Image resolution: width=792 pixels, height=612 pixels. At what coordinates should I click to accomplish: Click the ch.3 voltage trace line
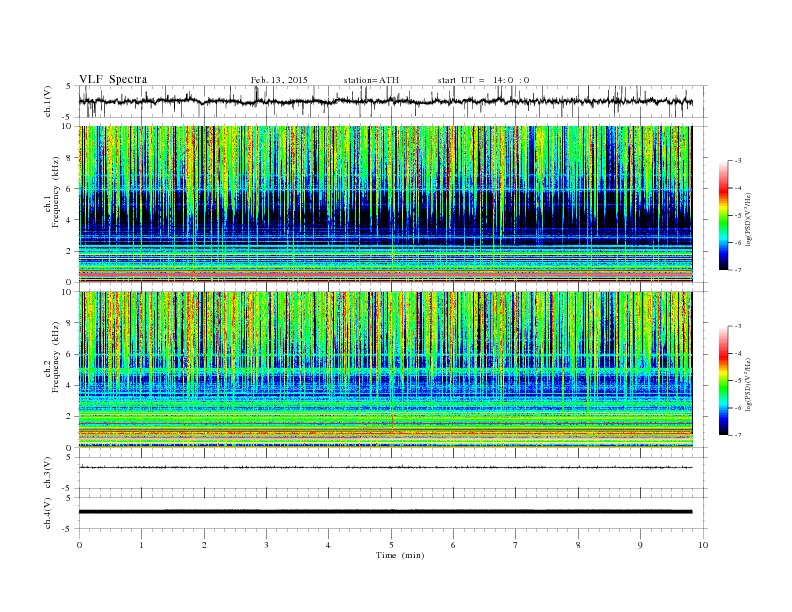[385, 468]
